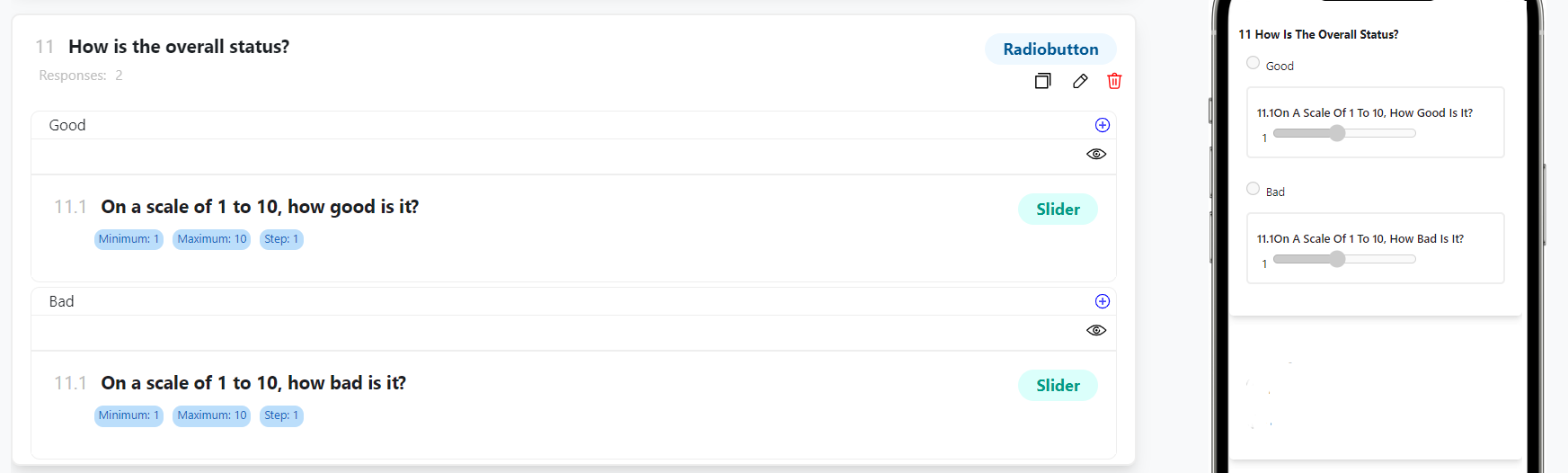Select the Good radio button in phone preview
1568x473 pixels.
click(x=1253, y=63)
